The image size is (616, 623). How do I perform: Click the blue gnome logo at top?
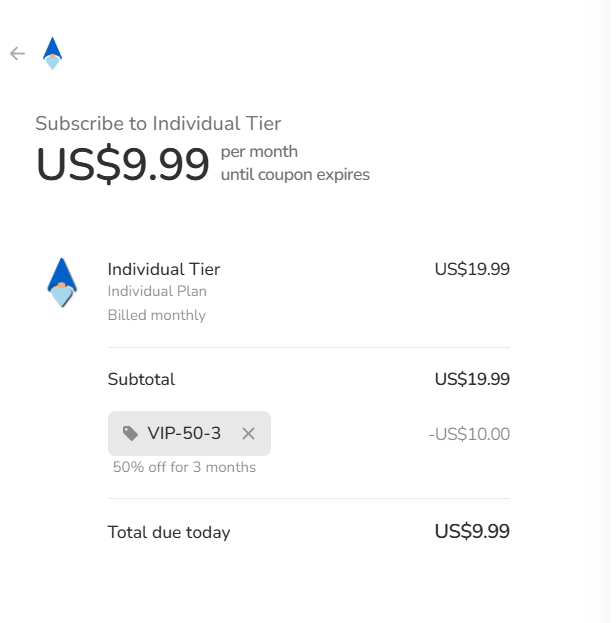52,53
